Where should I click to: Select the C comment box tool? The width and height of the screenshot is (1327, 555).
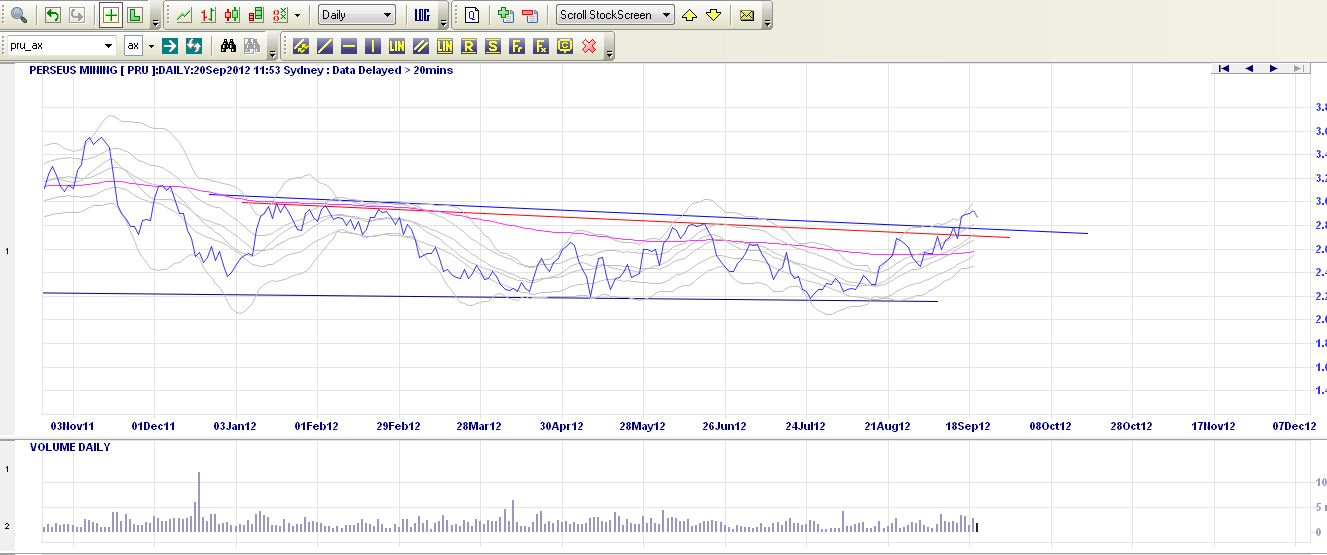pos(565,46)
